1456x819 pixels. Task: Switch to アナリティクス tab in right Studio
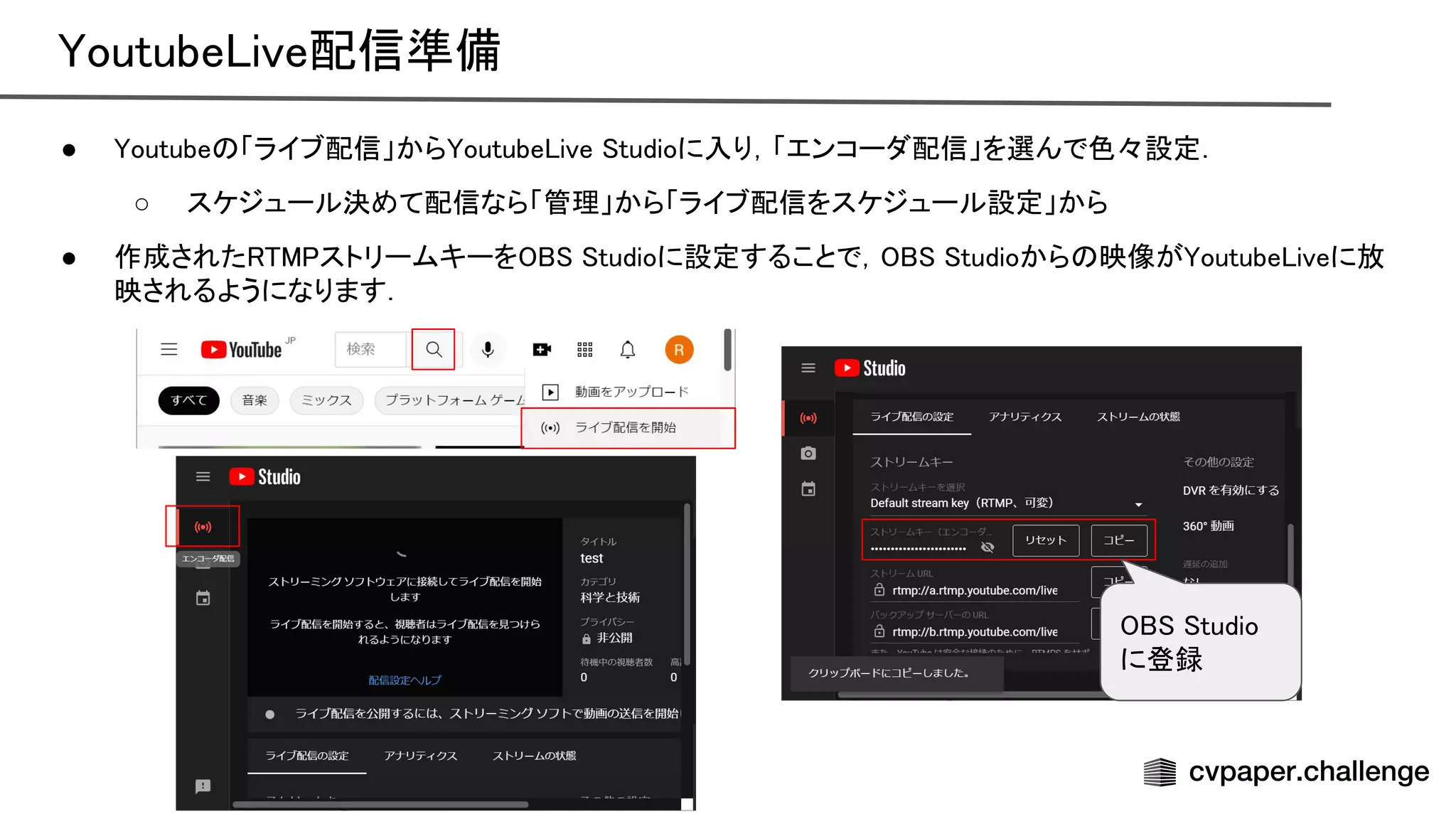(x=1025, y=417)
